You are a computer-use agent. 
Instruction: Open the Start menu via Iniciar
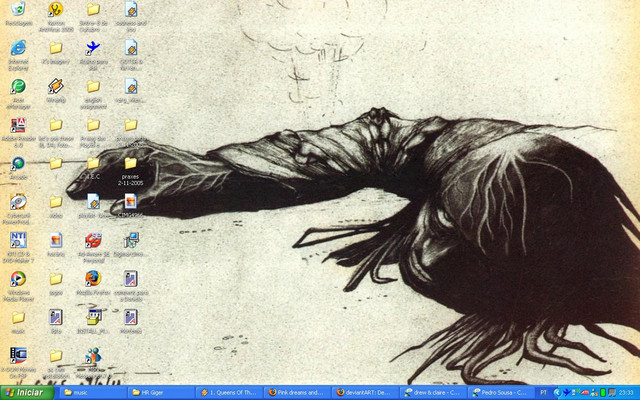click(x=27, y=393)
